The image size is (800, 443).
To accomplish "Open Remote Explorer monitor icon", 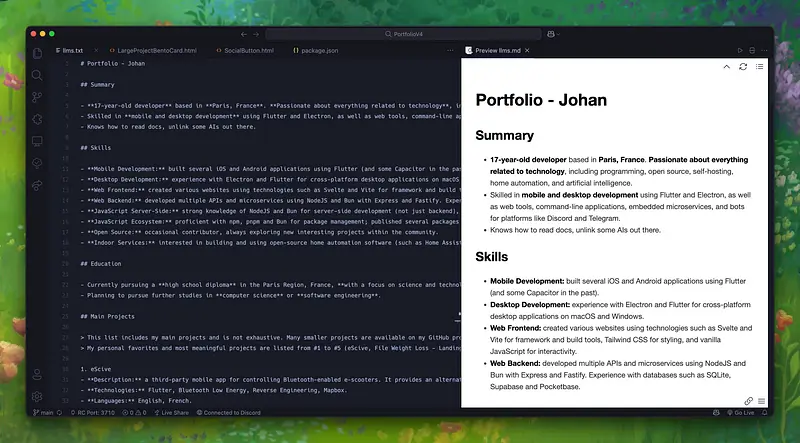I will [x=37, y=141].
